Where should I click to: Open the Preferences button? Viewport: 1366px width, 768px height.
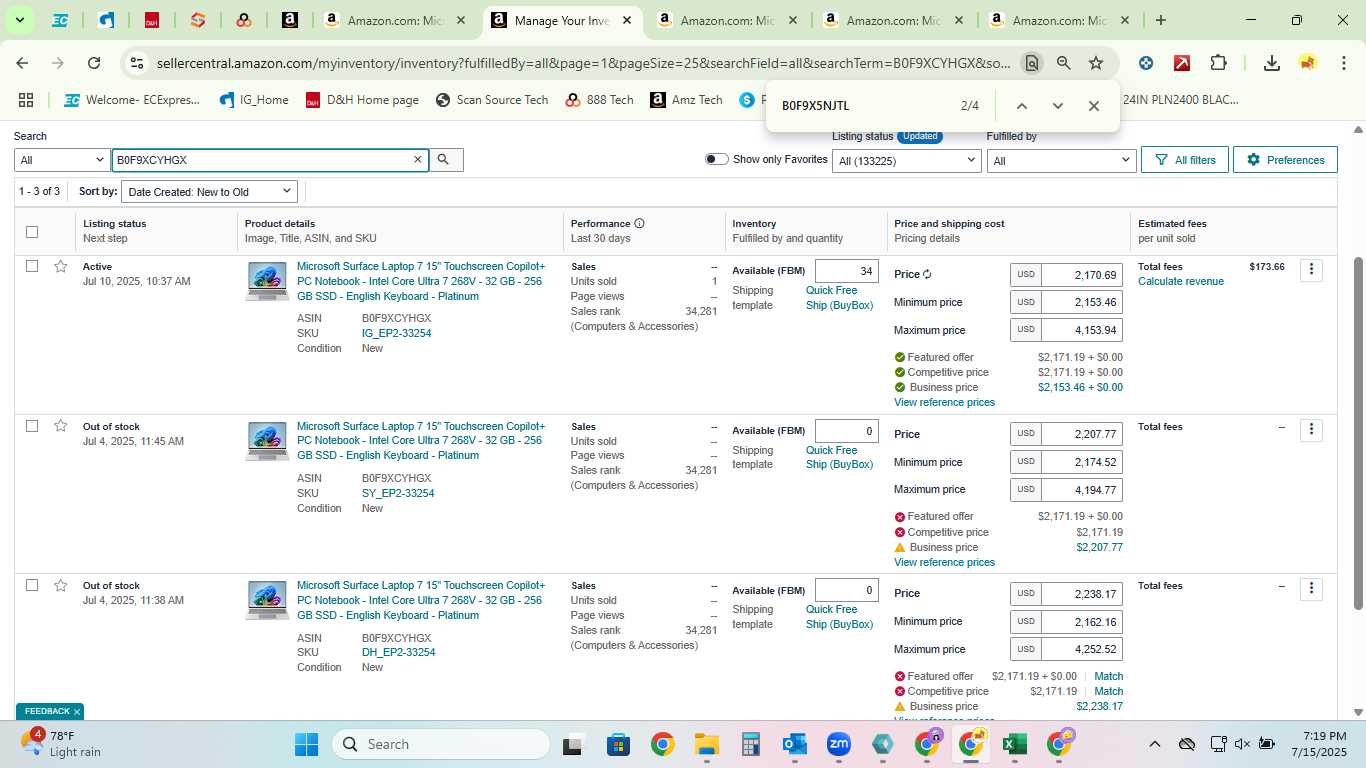click(1285, 160)
